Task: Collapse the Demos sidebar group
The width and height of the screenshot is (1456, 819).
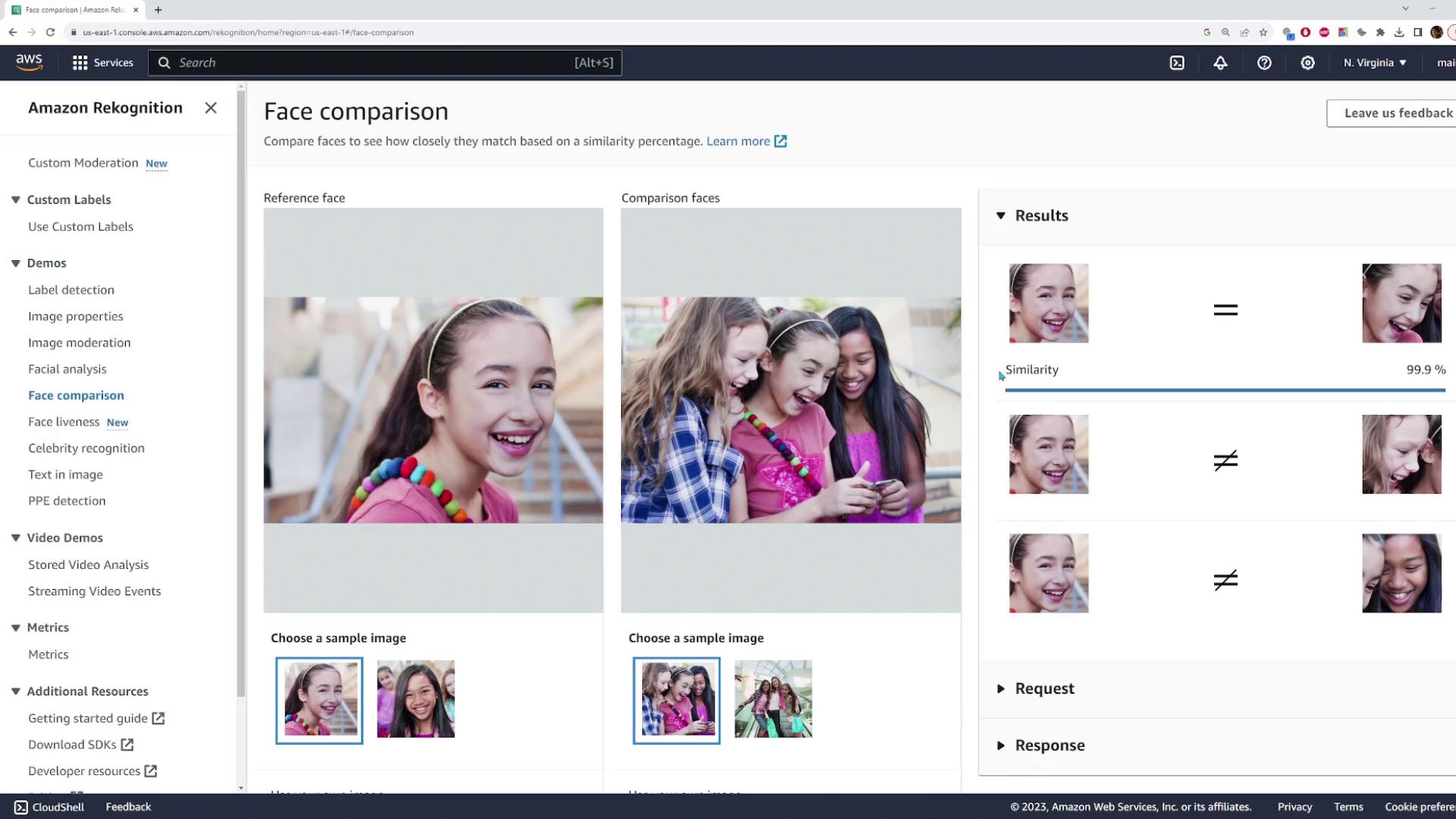Action: click(x=16, y=263)
